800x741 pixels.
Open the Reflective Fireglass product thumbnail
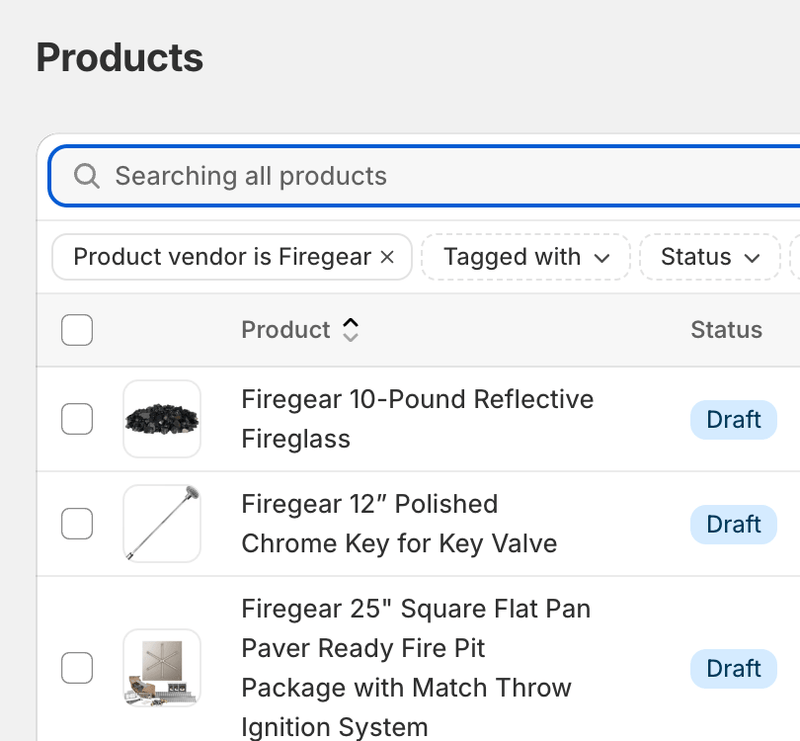(162, 419)
